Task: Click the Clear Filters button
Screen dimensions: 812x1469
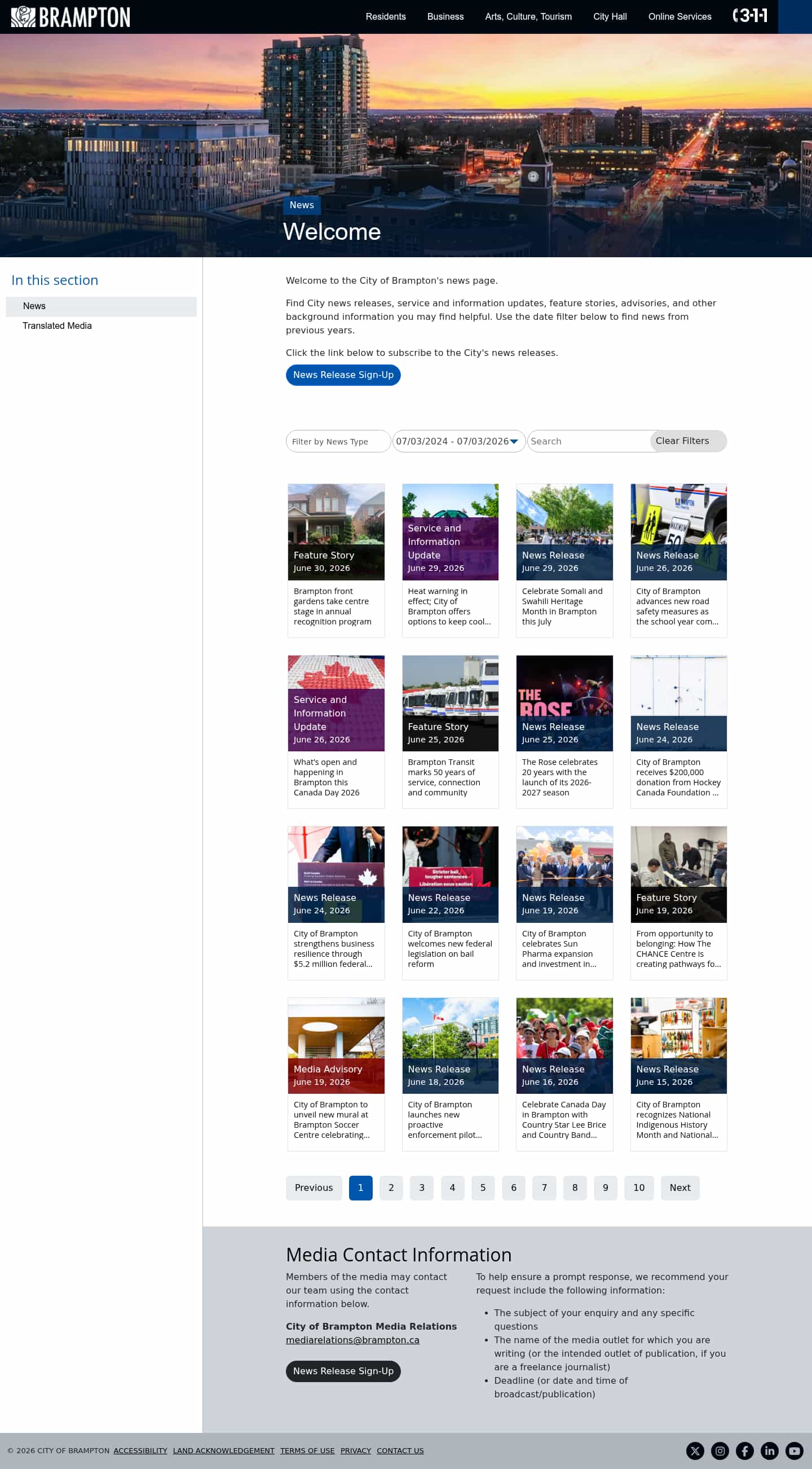Action: [x=688, y=441]
